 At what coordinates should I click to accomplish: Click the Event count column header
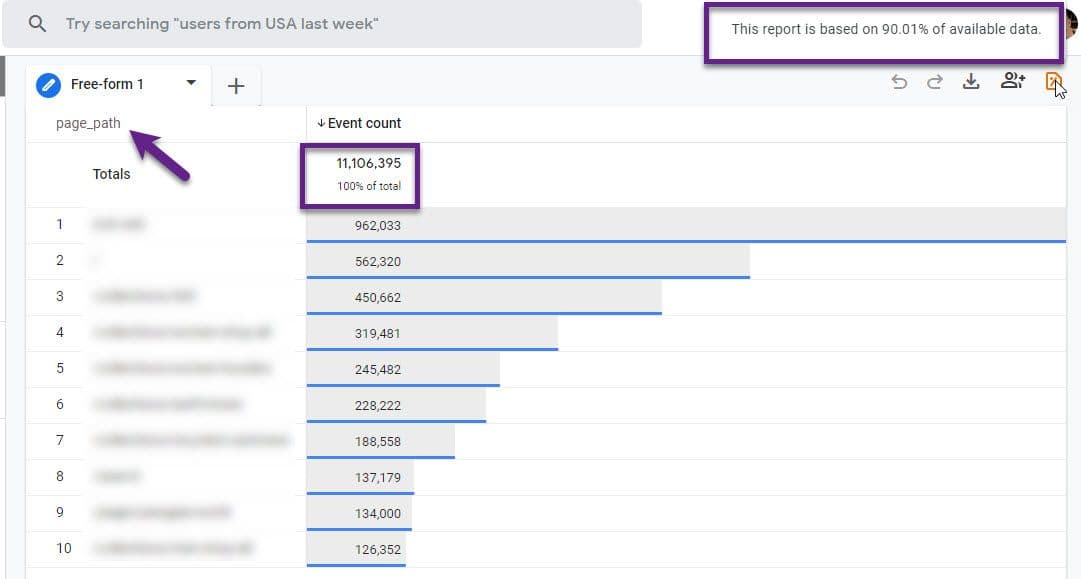coord(364,123)
